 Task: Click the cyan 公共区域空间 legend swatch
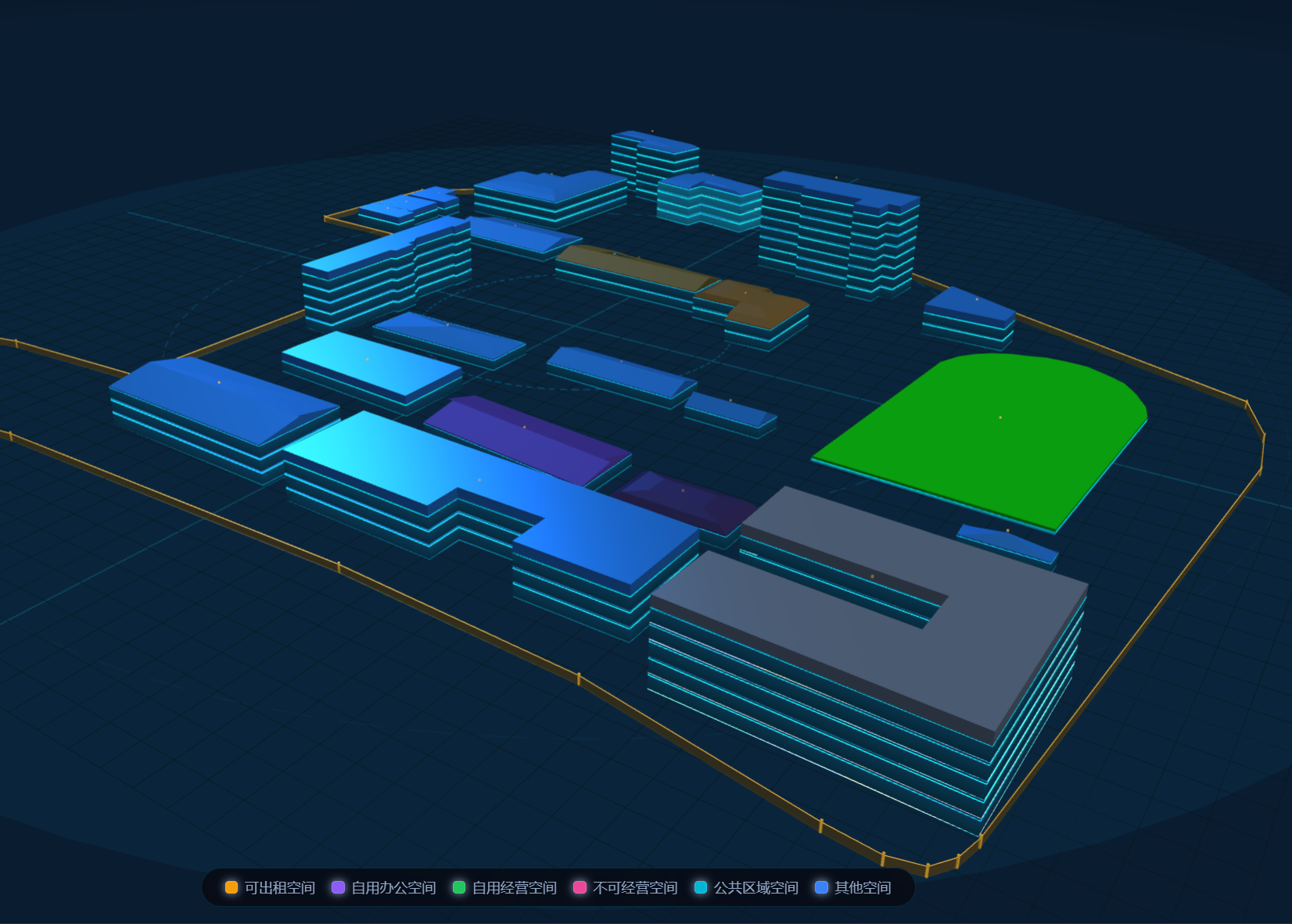click(x=701, y=887)
